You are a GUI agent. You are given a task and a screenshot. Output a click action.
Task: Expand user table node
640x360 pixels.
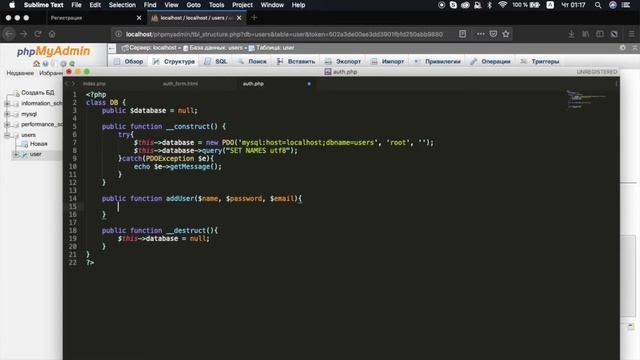pos(16,154)
